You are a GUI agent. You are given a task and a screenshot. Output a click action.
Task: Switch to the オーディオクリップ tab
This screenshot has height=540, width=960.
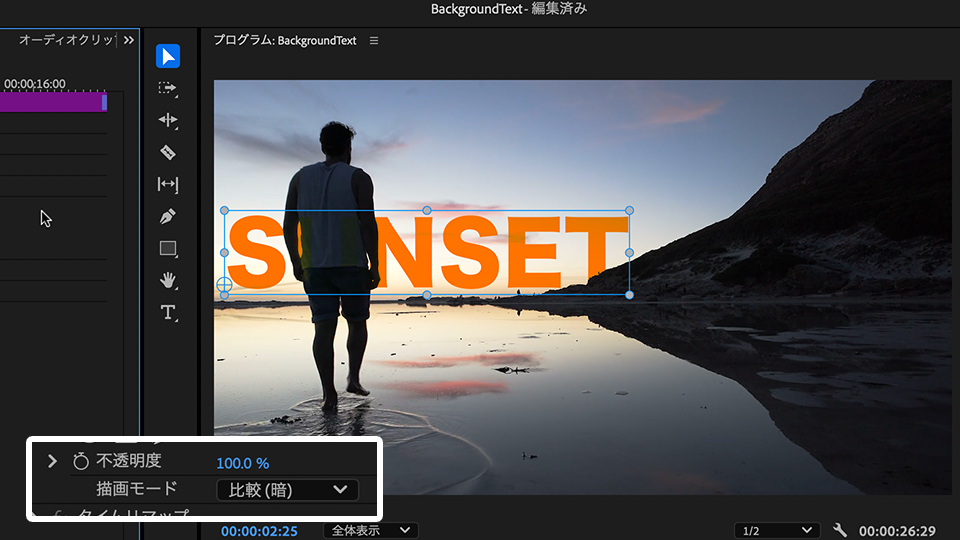pyautogui.click(x=66, y=40)
